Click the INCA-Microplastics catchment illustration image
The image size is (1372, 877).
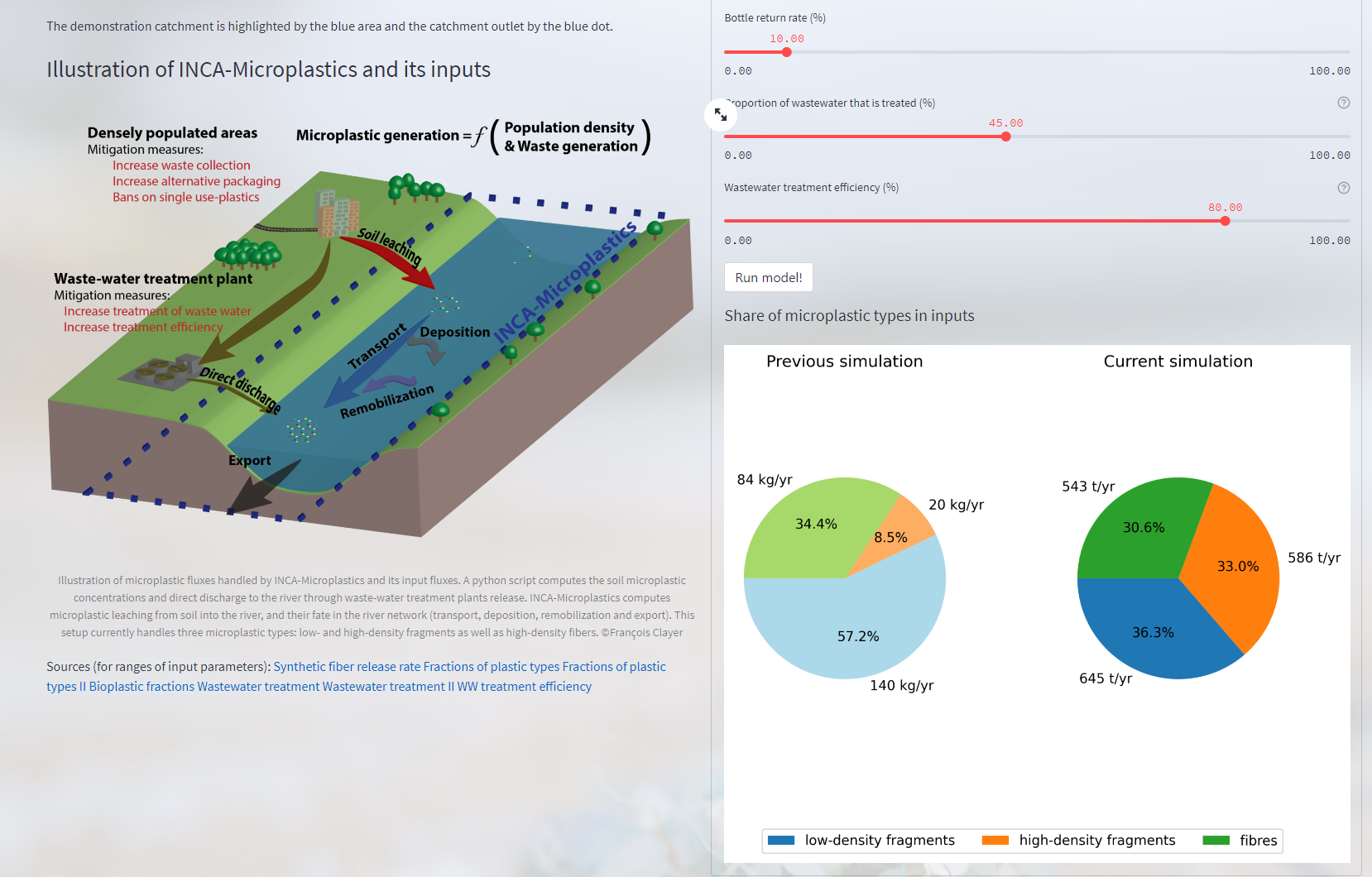tap(371, 331)
